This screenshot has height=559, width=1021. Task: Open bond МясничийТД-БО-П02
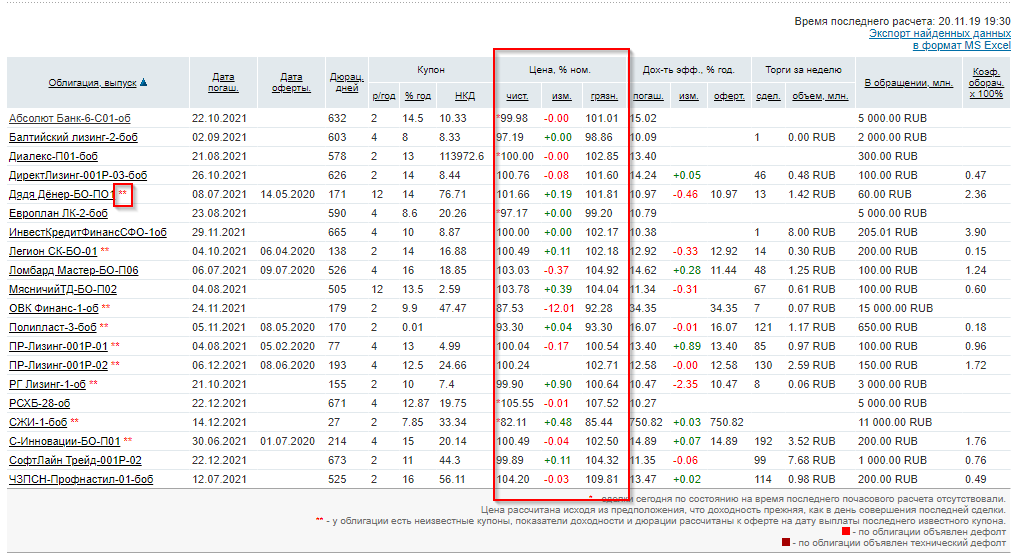[63, 289]
